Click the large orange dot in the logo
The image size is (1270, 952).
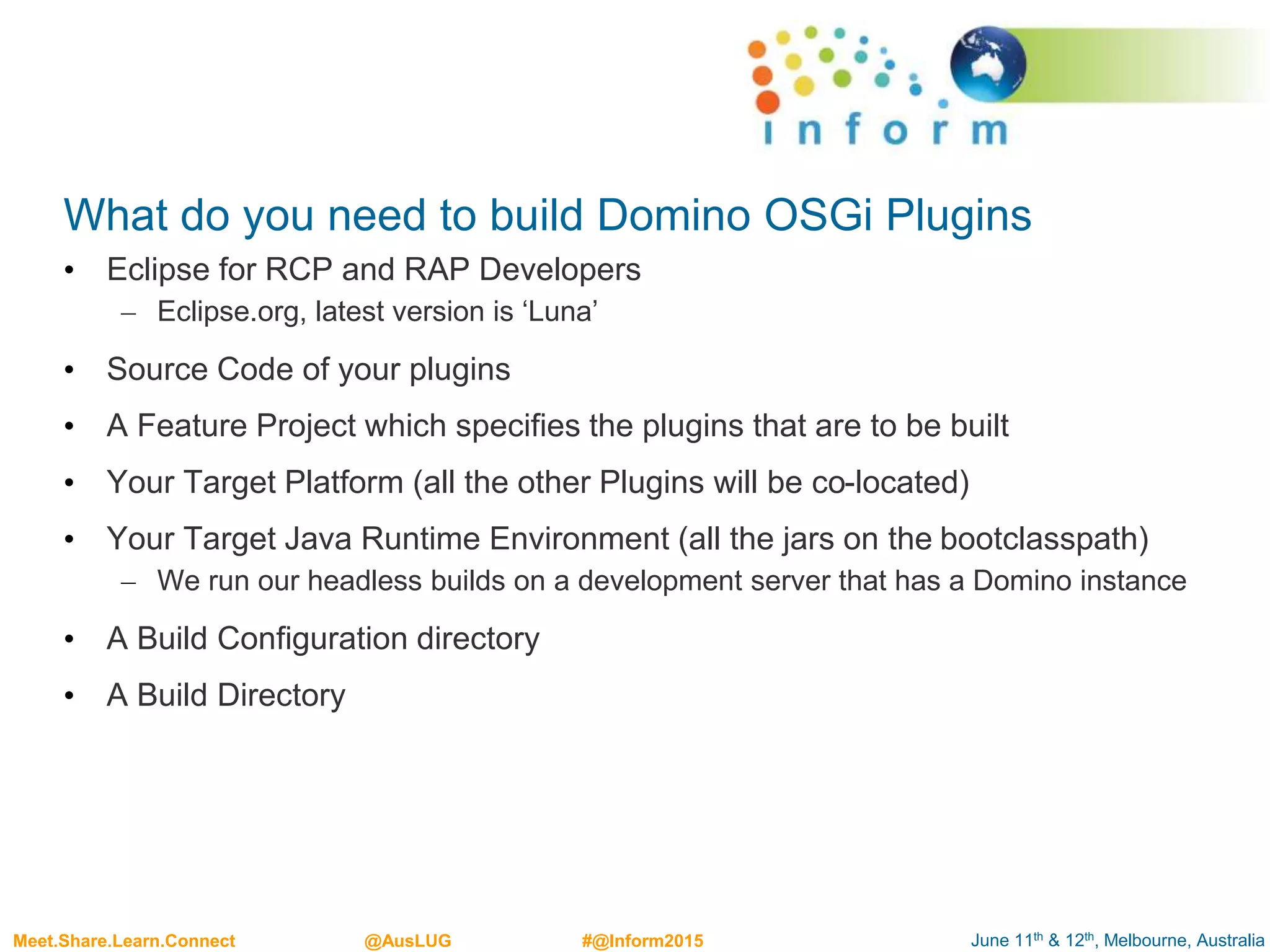(x=768, y=102)
